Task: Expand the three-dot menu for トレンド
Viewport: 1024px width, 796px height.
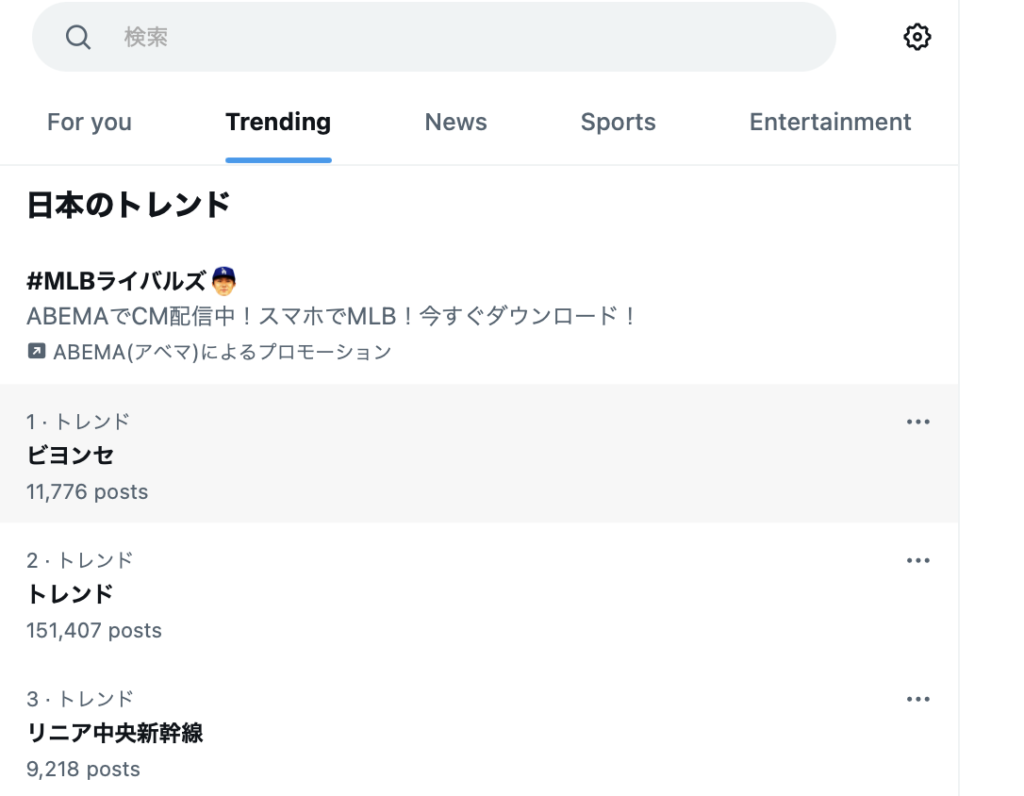Action: (917, 561)
